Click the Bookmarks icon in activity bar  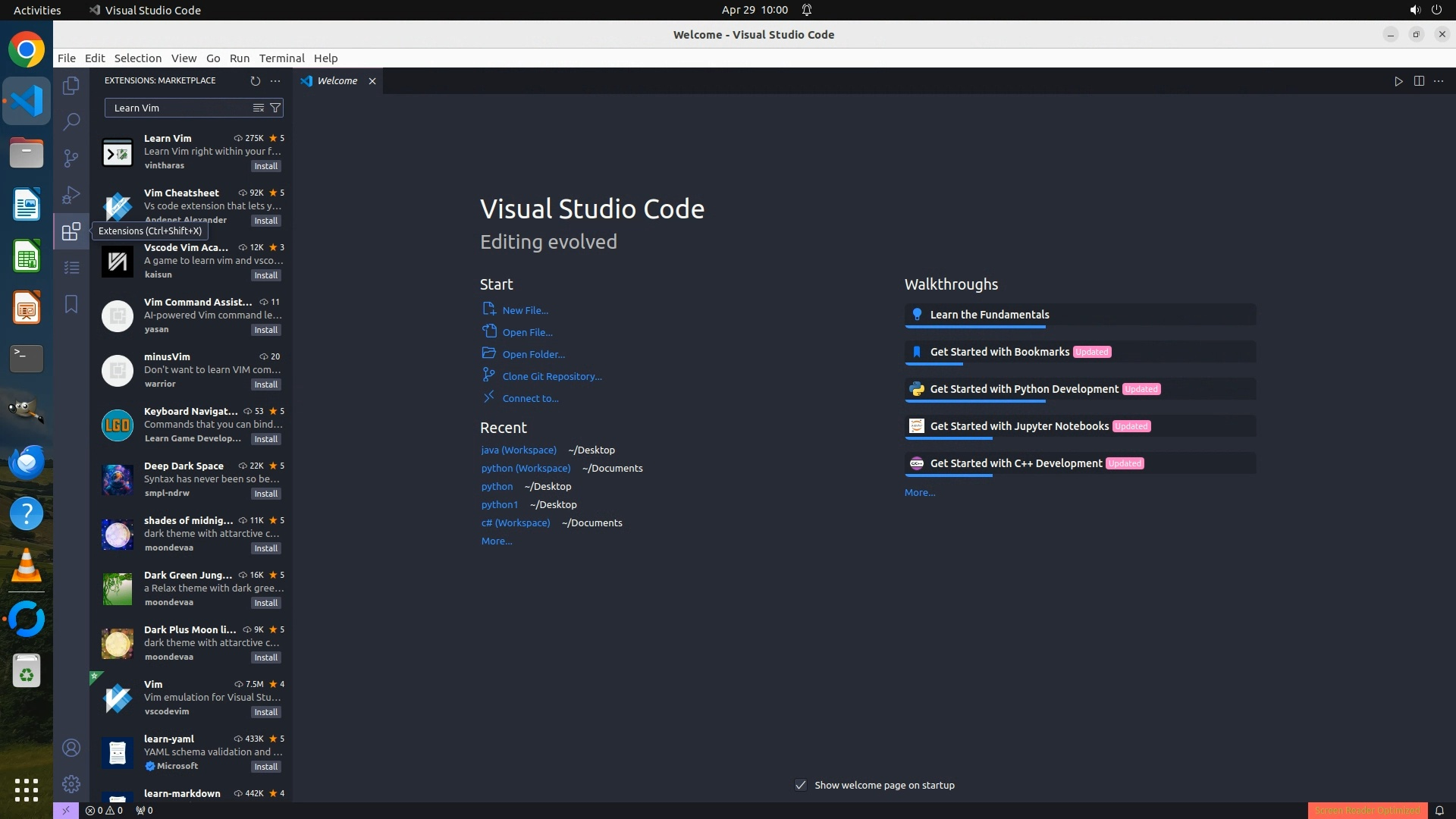click(x=71, y=304)
